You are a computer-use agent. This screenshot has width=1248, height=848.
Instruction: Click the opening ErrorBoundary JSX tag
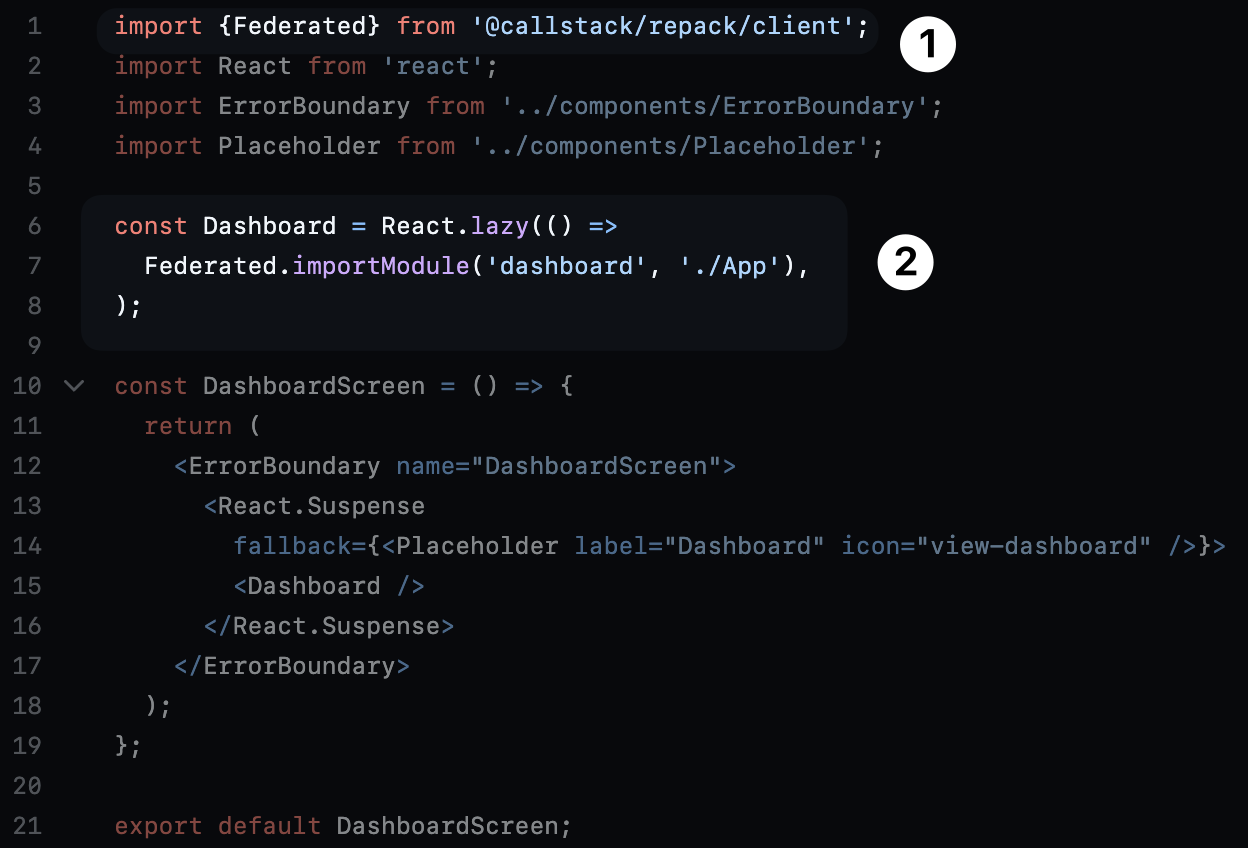point(455,466)
